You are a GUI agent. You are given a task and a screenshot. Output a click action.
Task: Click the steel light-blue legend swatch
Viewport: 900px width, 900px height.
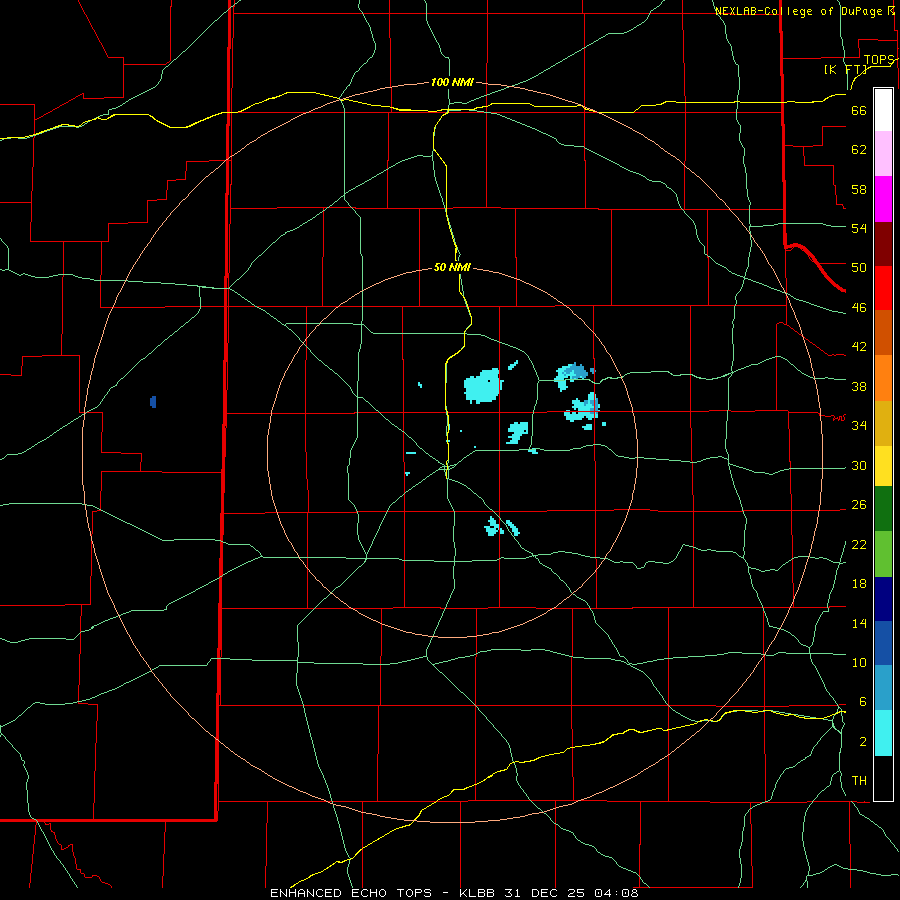pyautogui.click(x=883, y=688)
